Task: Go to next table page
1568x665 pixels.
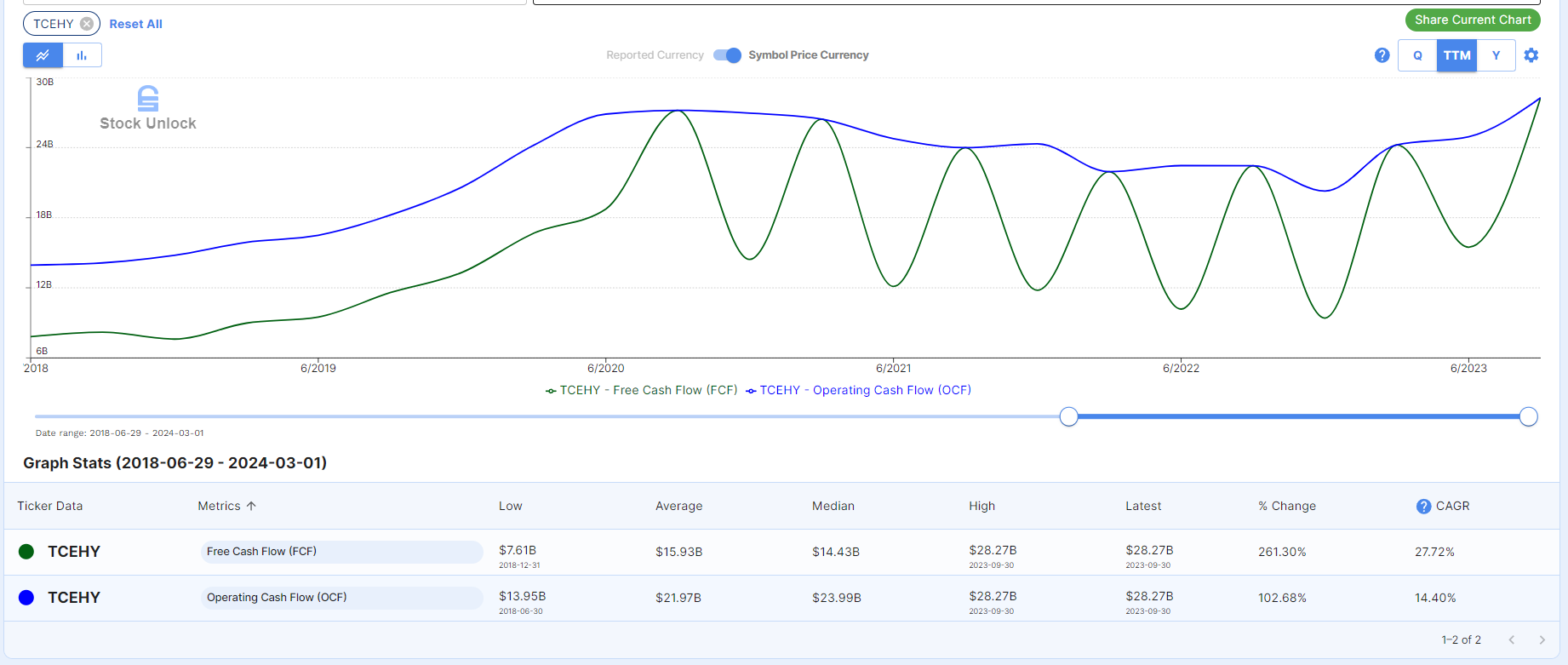Action: click(1542, 639)
